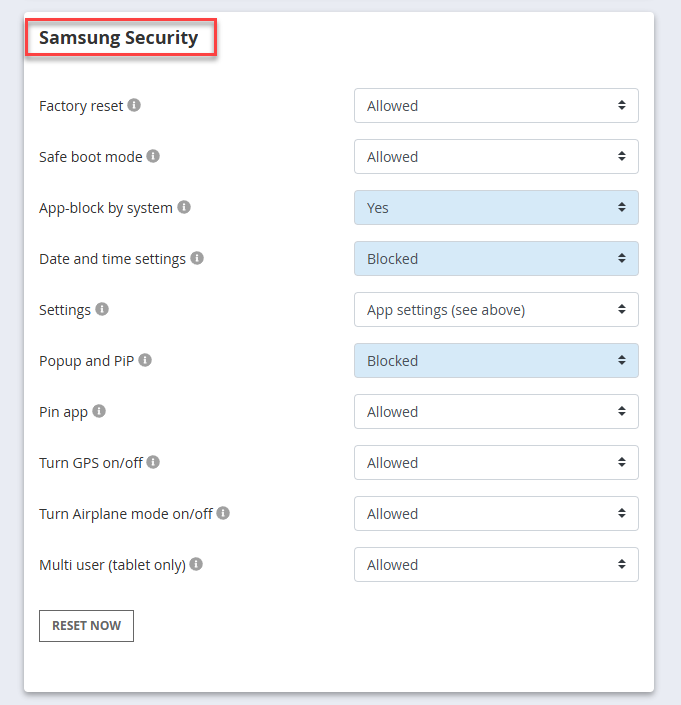Show info for Multi user (tablet only)
Image resolution: width=681 pixels, height=705 pixels.
click(x=196, y=564)
